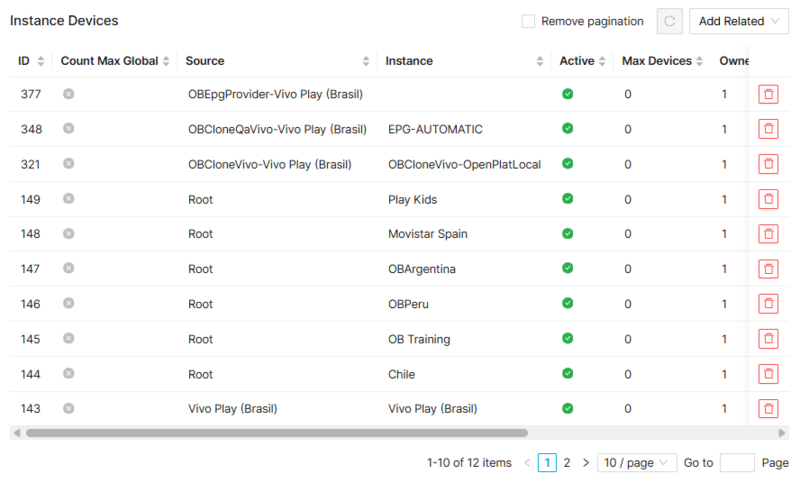Sort the table by ID column
This screenshot has width=800, height=483.
[x=31, y=61]
